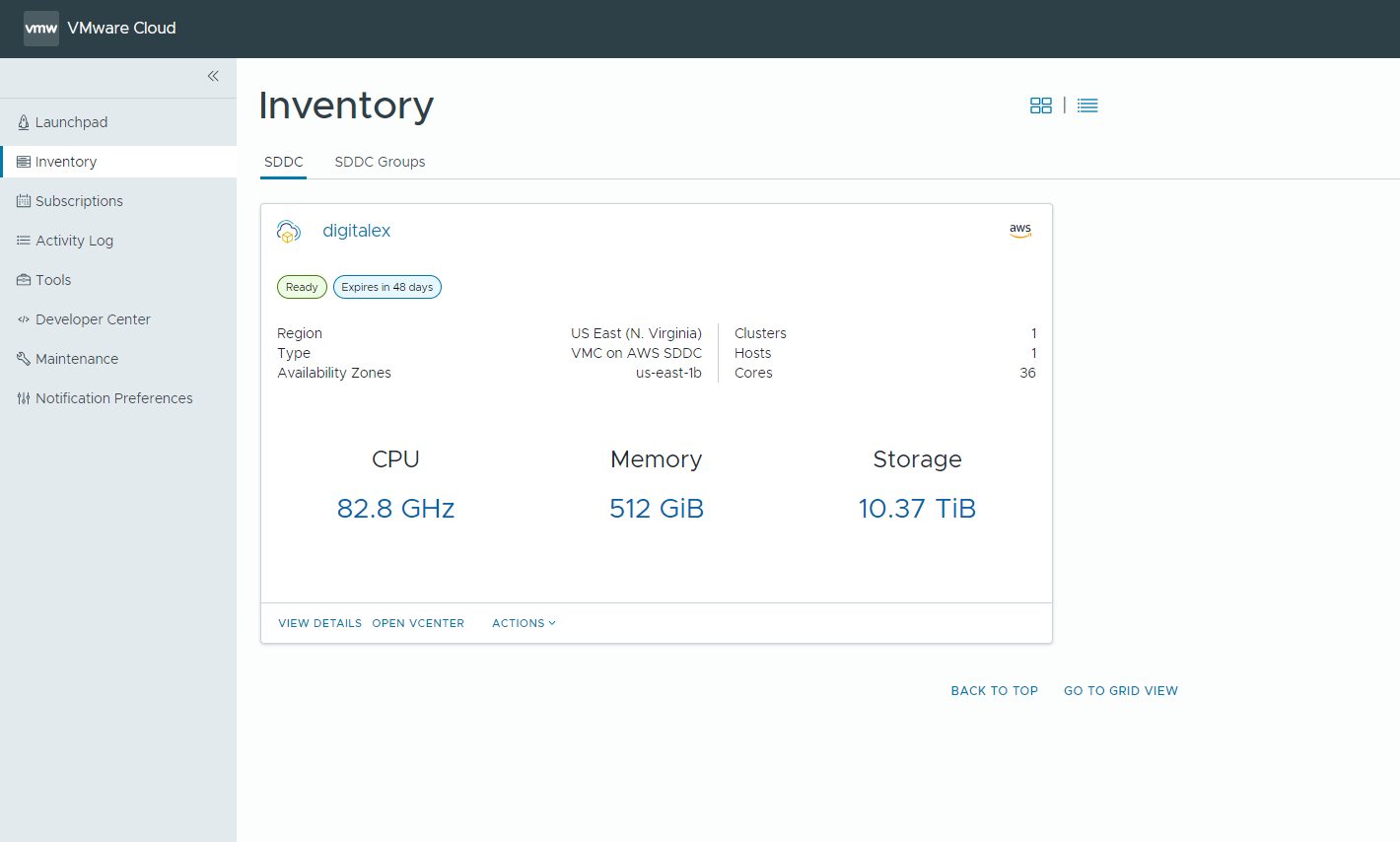The width and height of the screenshot is (1400, 842).
Task: Click the Tools toolbox icon
Action: click(x=24, y=280)
